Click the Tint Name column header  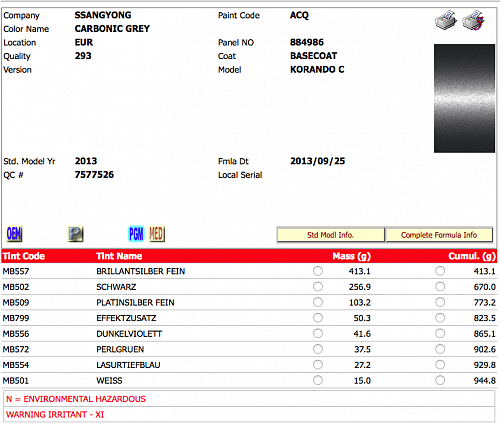tap(119, 256)
